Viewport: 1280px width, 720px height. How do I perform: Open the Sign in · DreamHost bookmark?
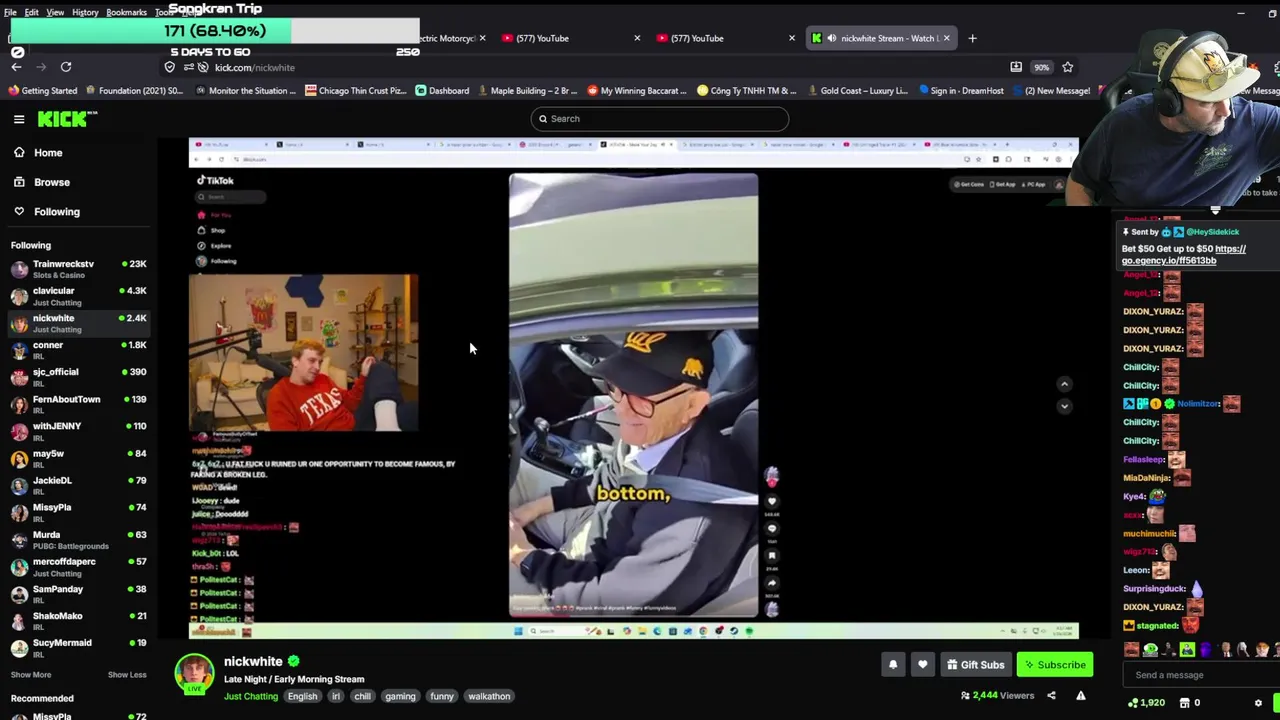pos(960,91)
